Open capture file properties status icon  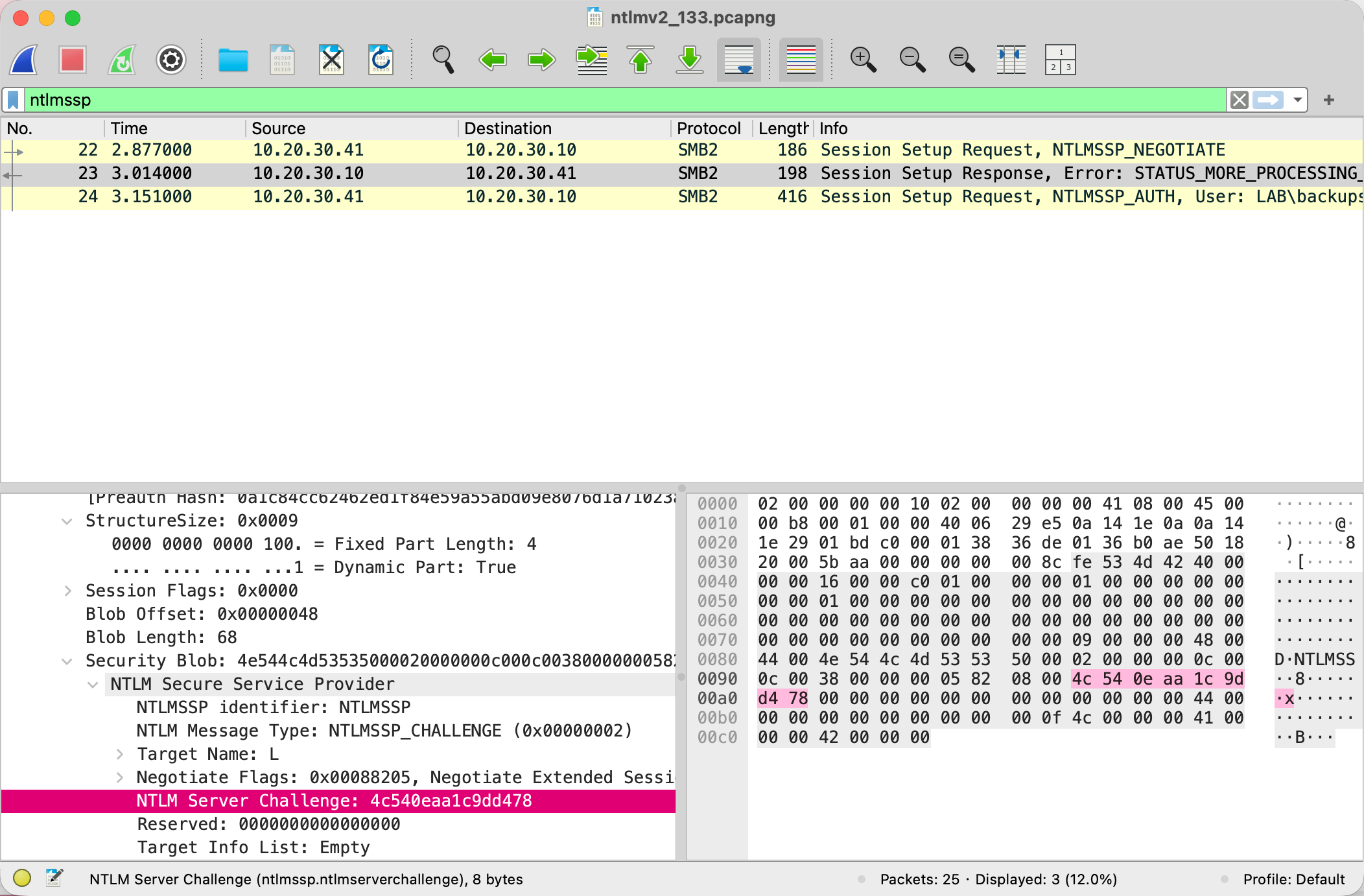[54, 878]
